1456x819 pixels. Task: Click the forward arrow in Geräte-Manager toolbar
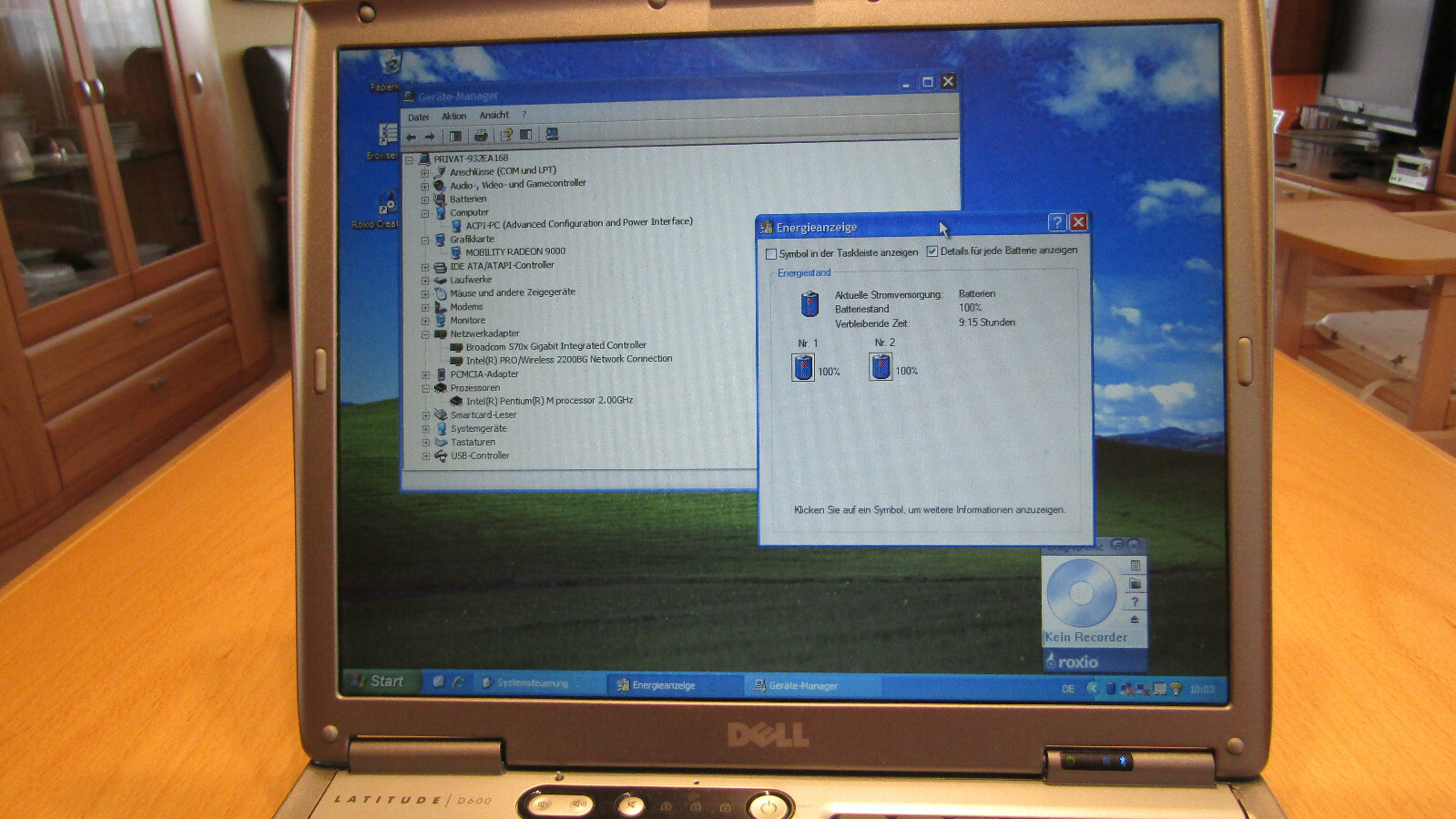pos(430,137)
